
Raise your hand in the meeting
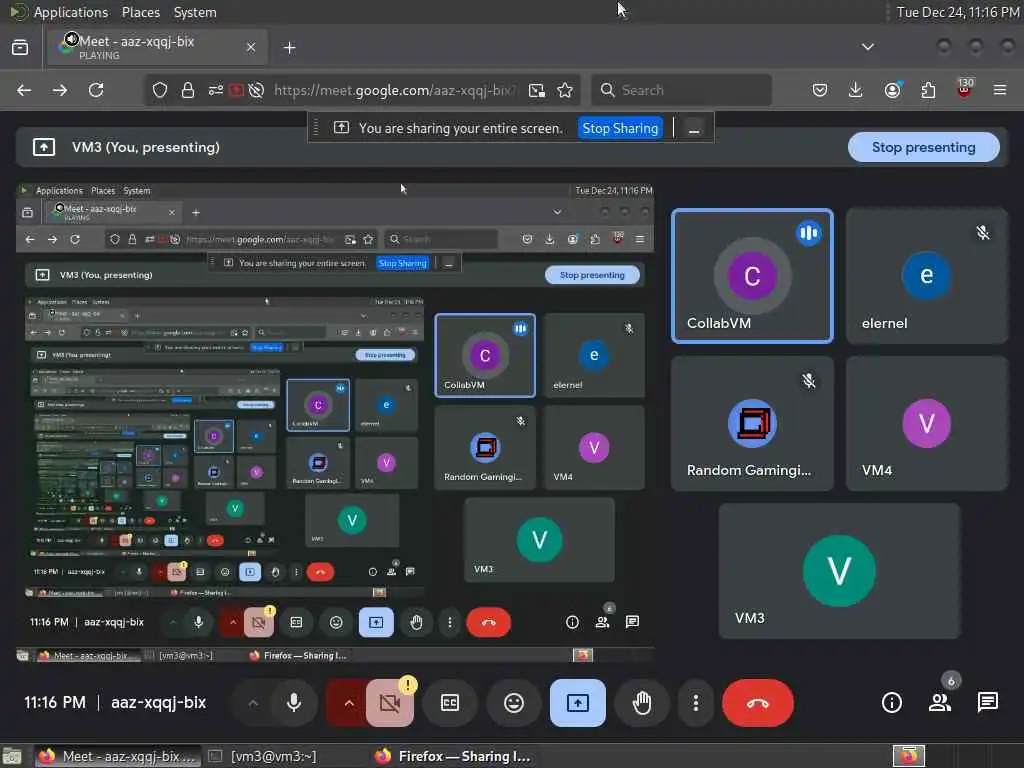click(642, 703)
